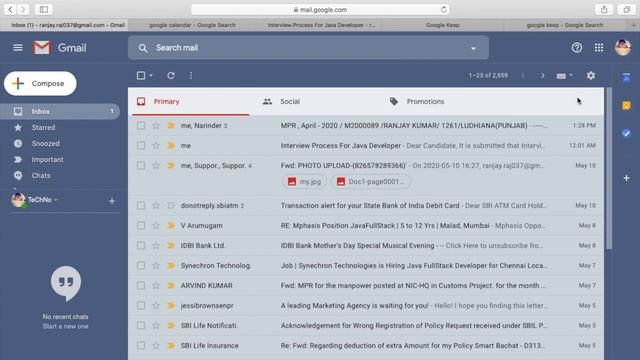Select checkbox for Interview Process email
Screen dimensions: 640x360
[x=141, y=145]
